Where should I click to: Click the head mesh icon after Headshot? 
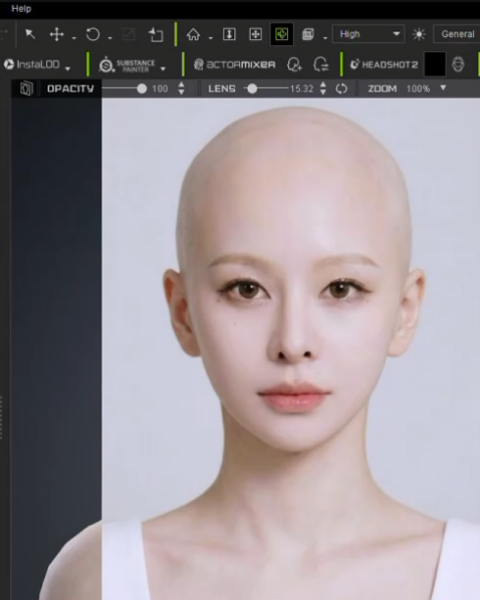tap(458, 65)
